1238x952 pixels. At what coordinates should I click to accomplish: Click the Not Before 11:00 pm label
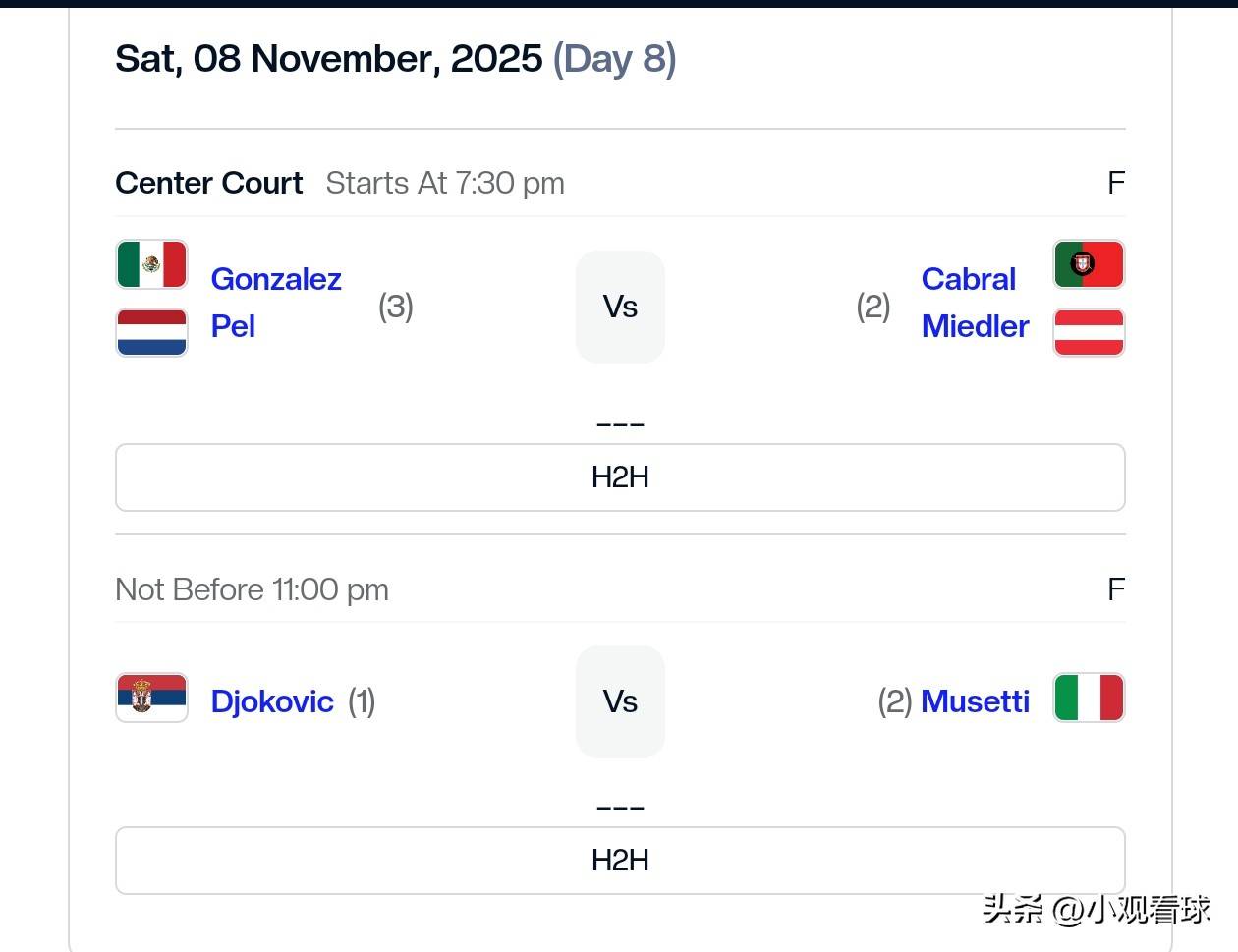[x=253, y=589]
